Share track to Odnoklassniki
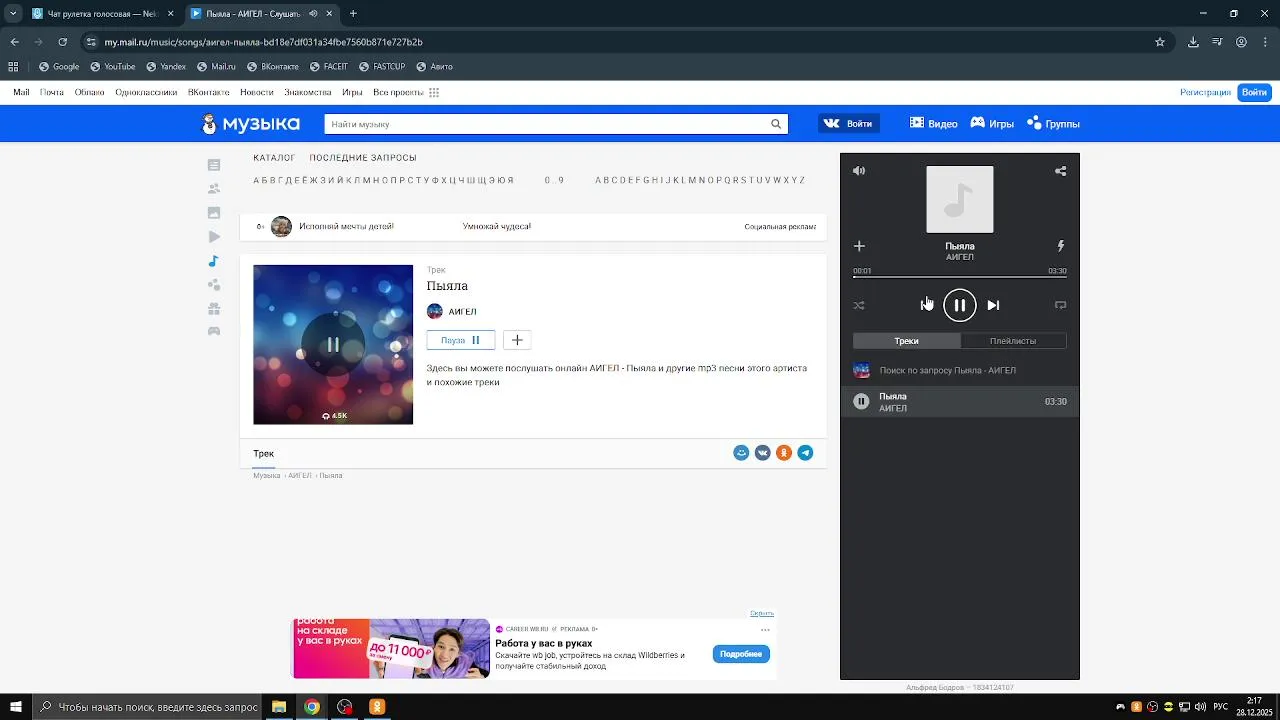 coord(784,453)
